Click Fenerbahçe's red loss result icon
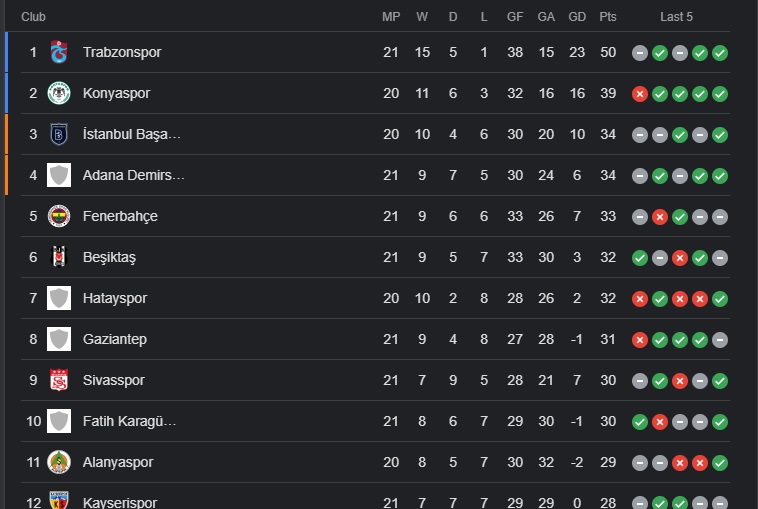The width and height of the screenshot is (758, 509). [660, 216]
